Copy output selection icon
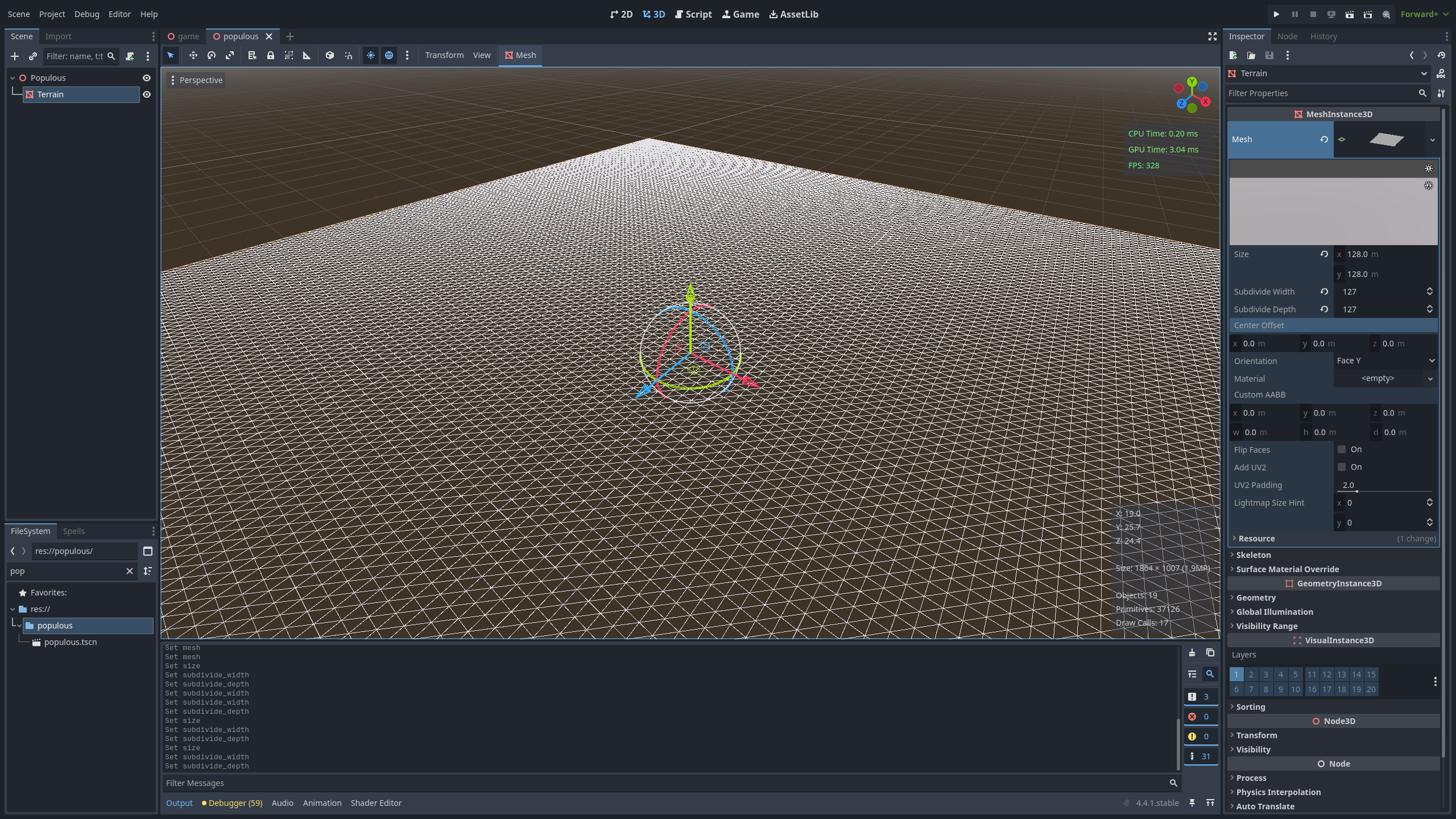The height and width of the screenshot is (819, 1456). click(x=1210, y=652)
